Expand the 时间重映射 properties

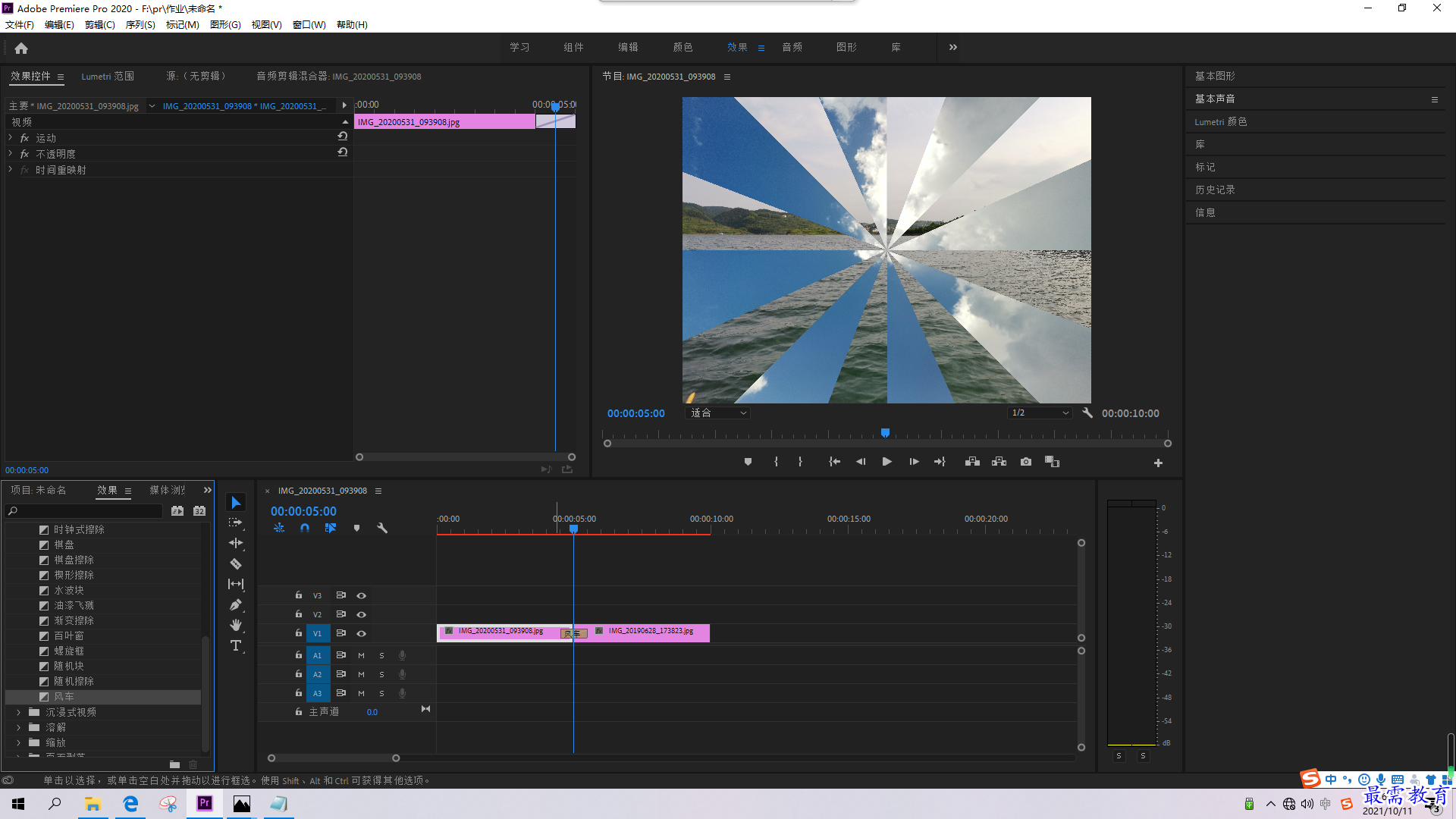(11, 170)
